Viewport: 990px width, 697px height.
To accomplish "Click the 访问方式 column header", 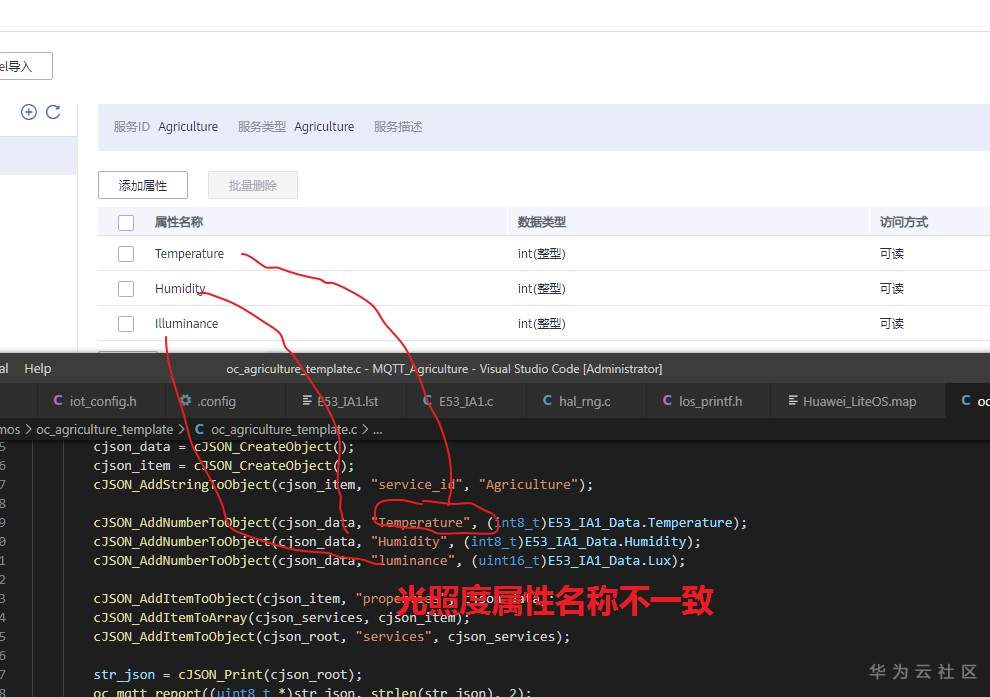I will click(x=904, y=222).
